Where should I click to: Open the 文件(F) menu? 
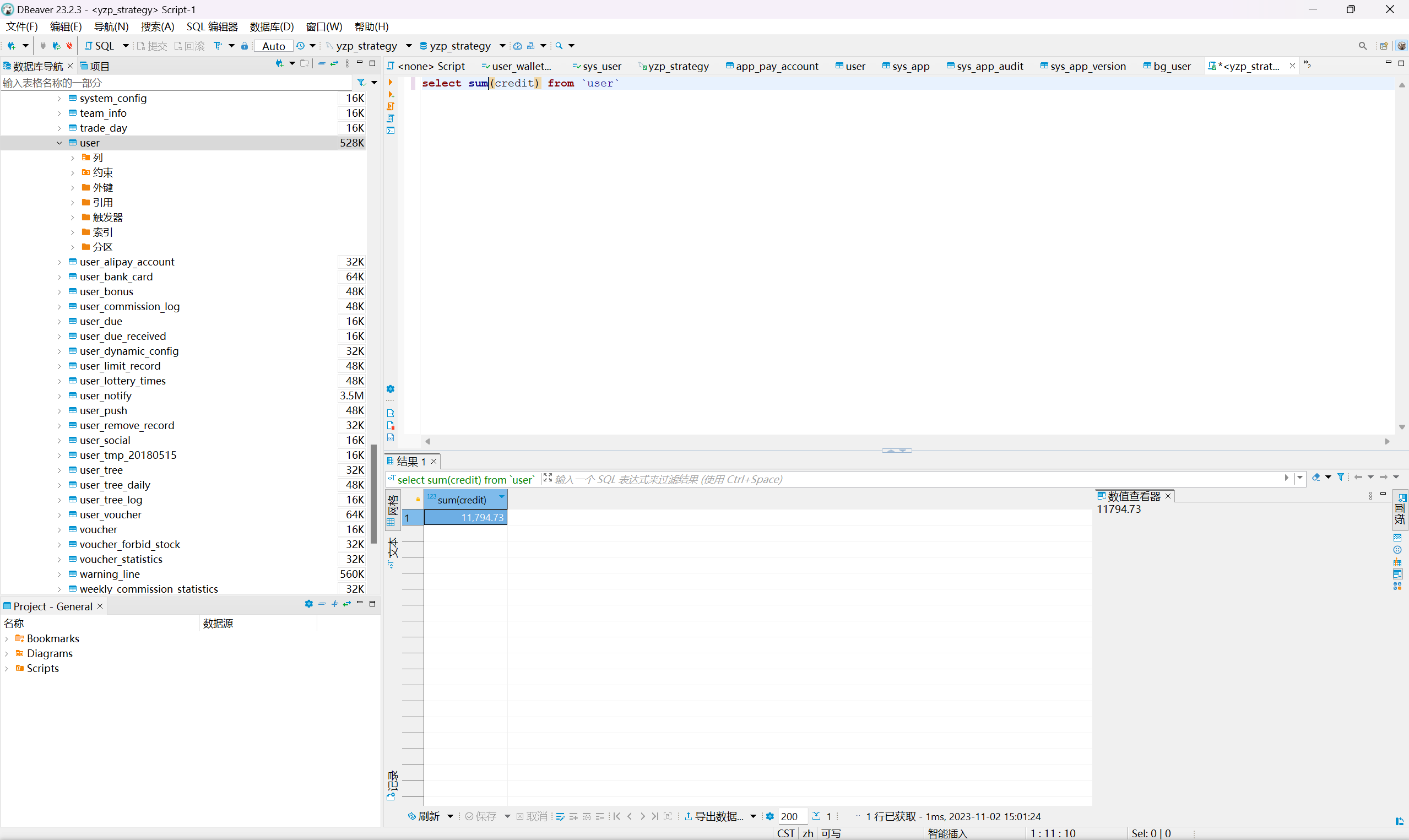[x=22, y=26]
